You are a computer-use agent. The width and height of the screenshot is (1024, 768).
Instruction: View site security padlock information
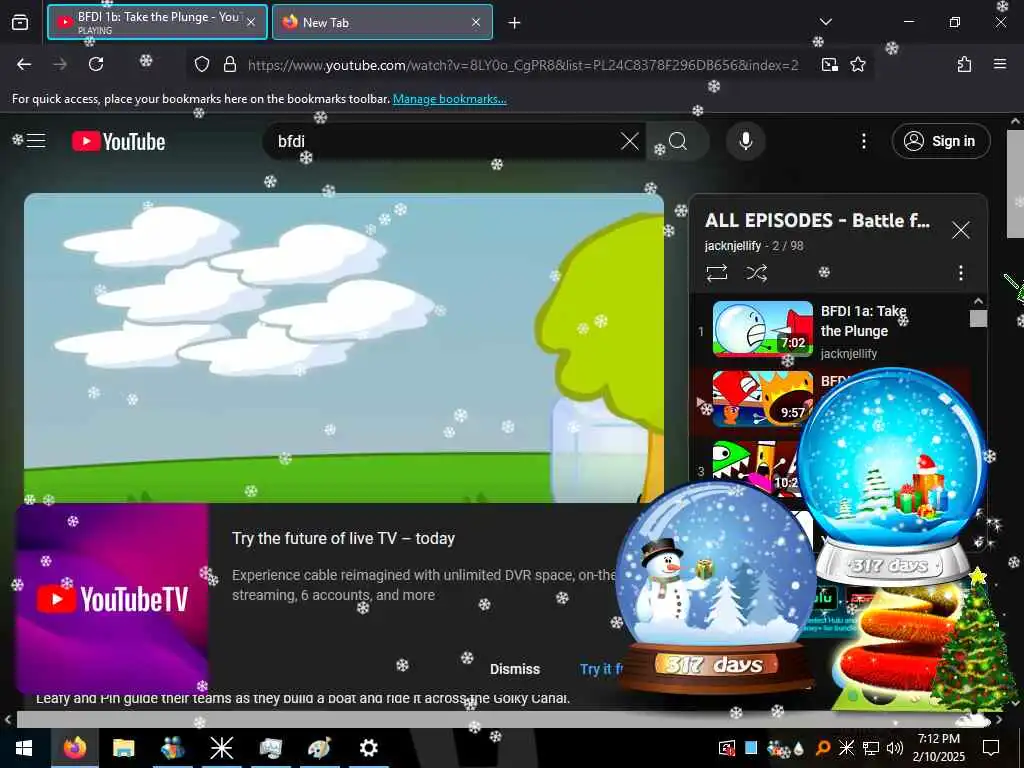(x=229, y=64)
